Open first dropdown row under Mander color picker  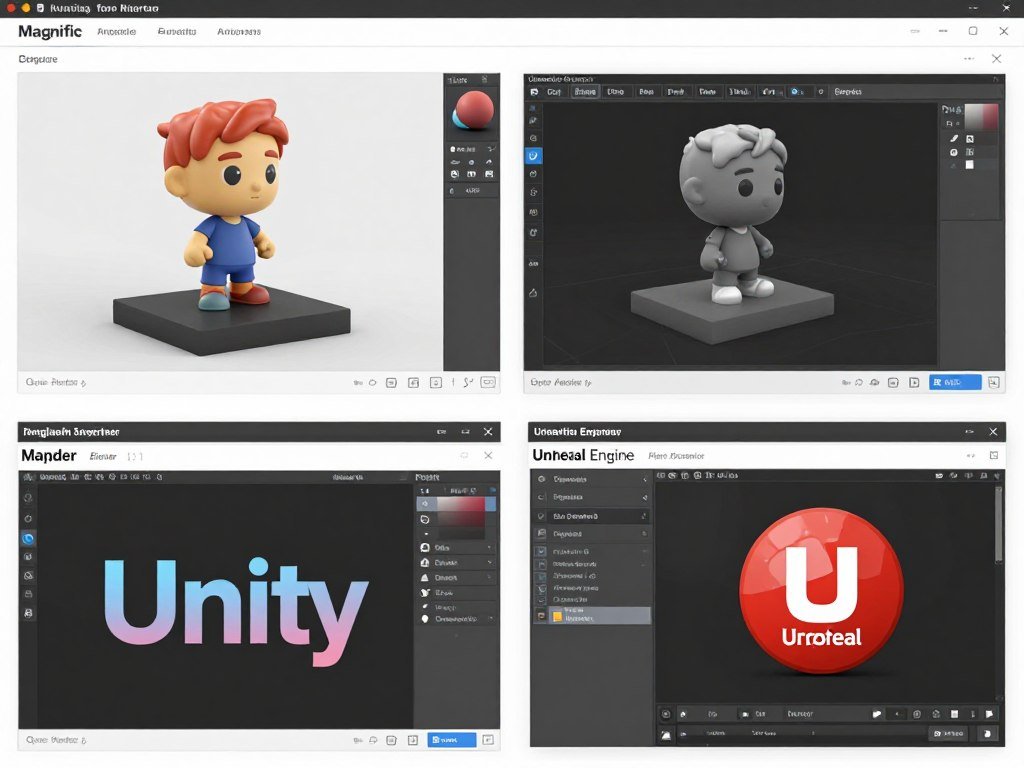pos(456,547)
